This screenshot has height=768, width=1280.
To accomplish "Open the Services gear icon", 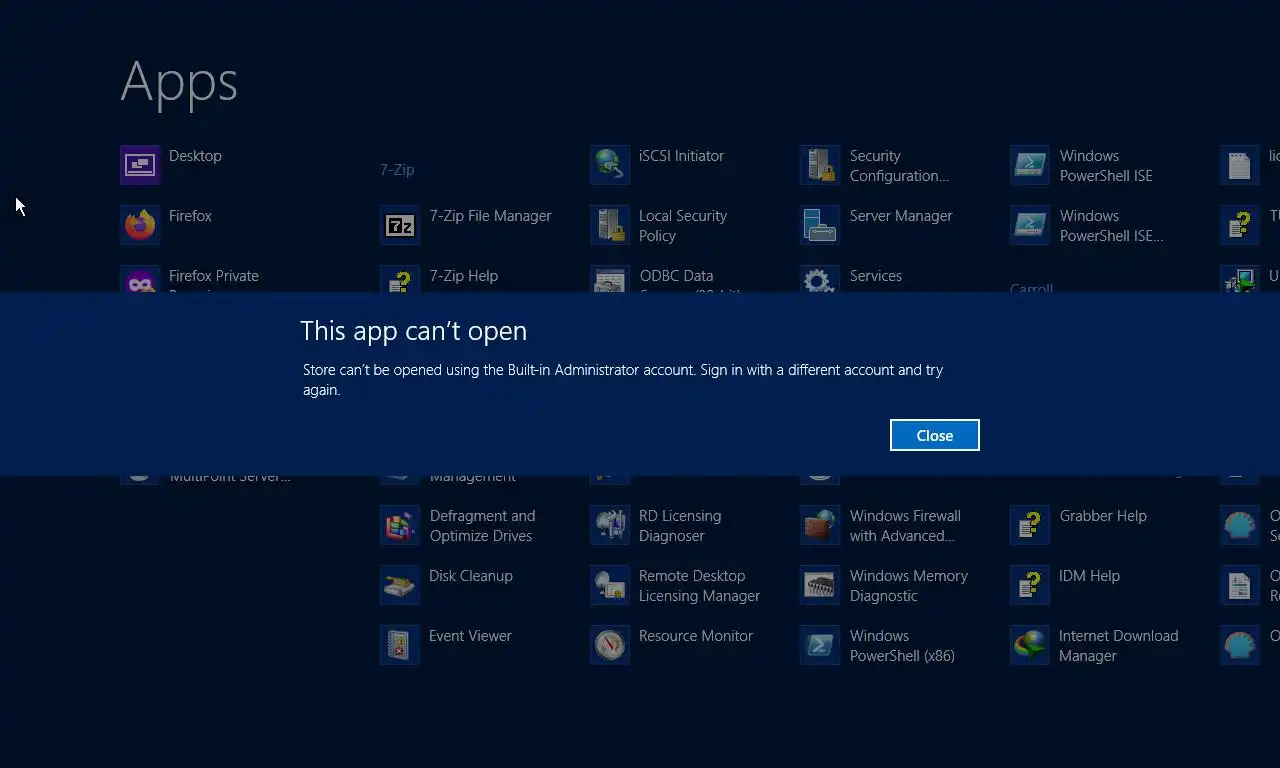I will coord(820,280).
